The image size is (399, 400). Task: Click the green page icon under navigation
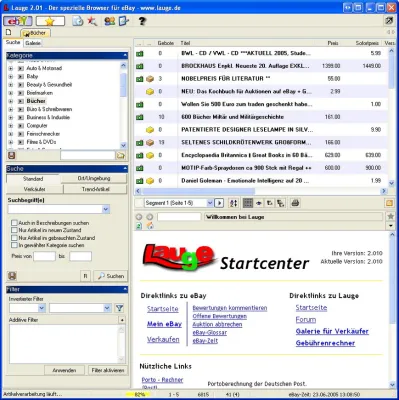139,226
